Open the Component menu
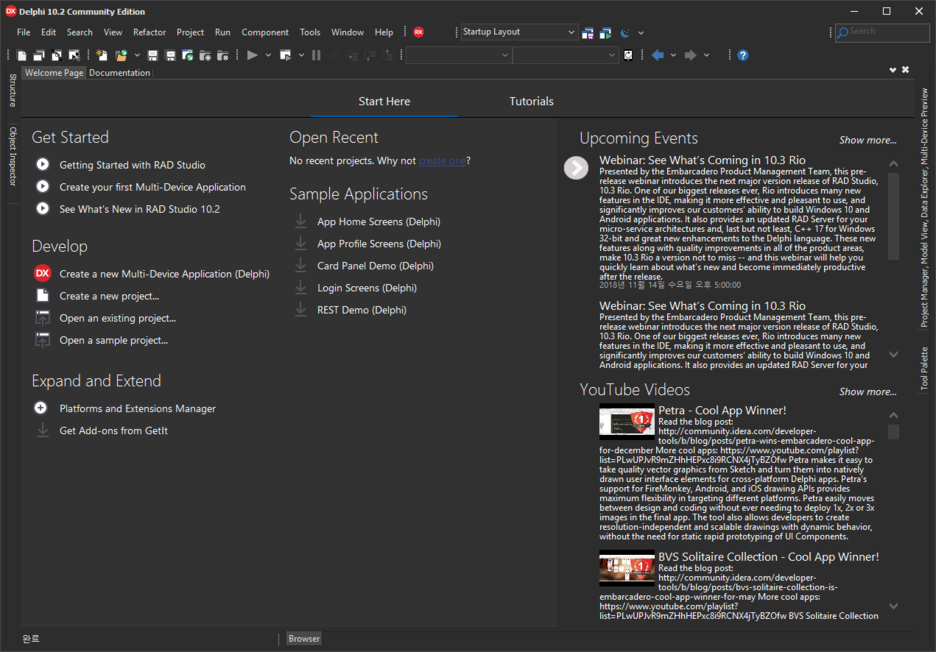 tap(264, 32)
